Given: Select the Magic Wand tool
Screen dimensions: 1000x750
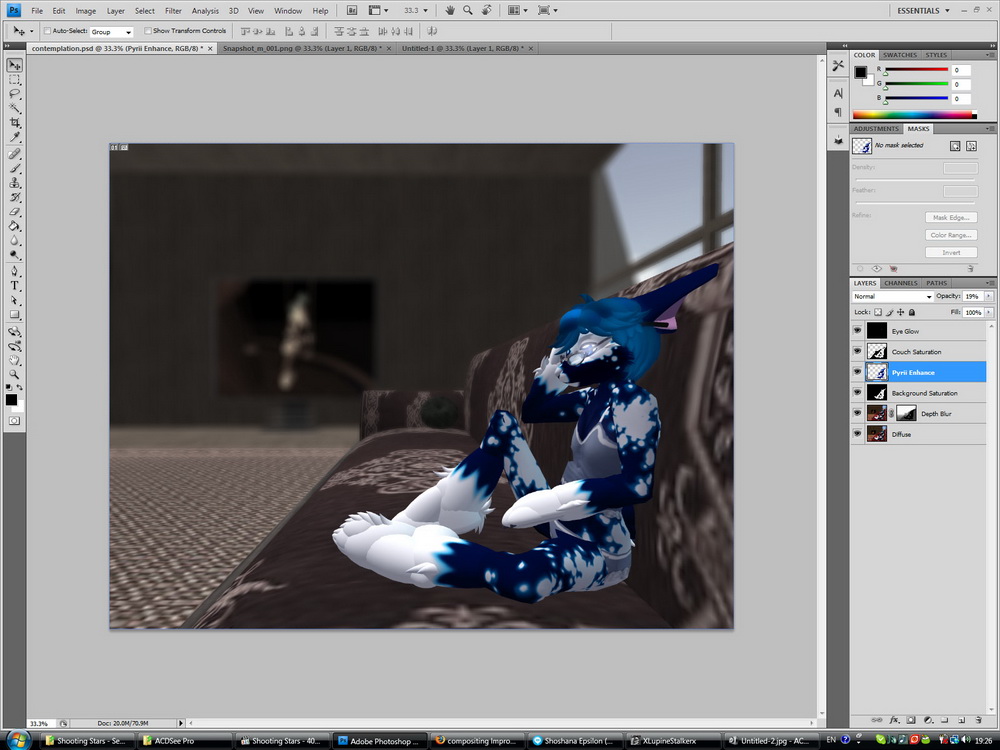Looking at the screenshot, I should (x=15, y=108).
